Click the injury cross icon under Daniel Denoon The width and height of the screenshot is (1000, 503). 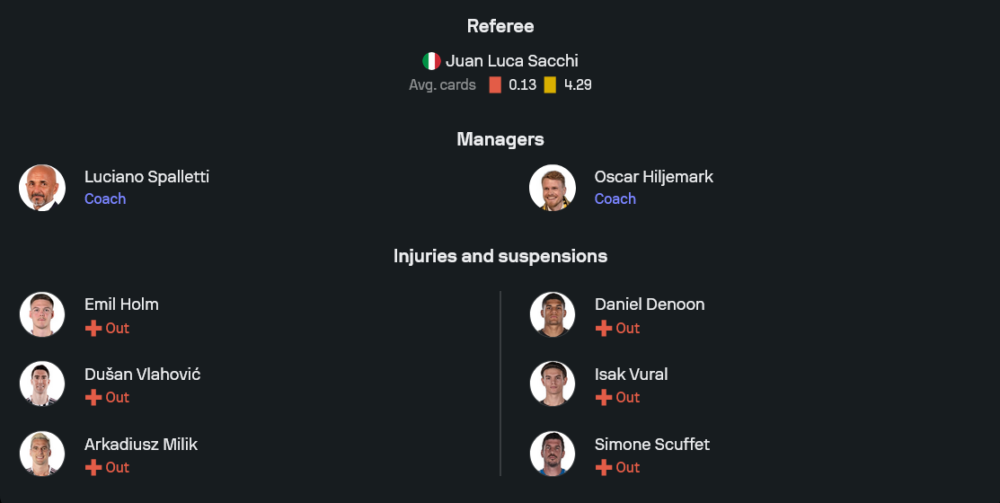click(x=603, y=328)
